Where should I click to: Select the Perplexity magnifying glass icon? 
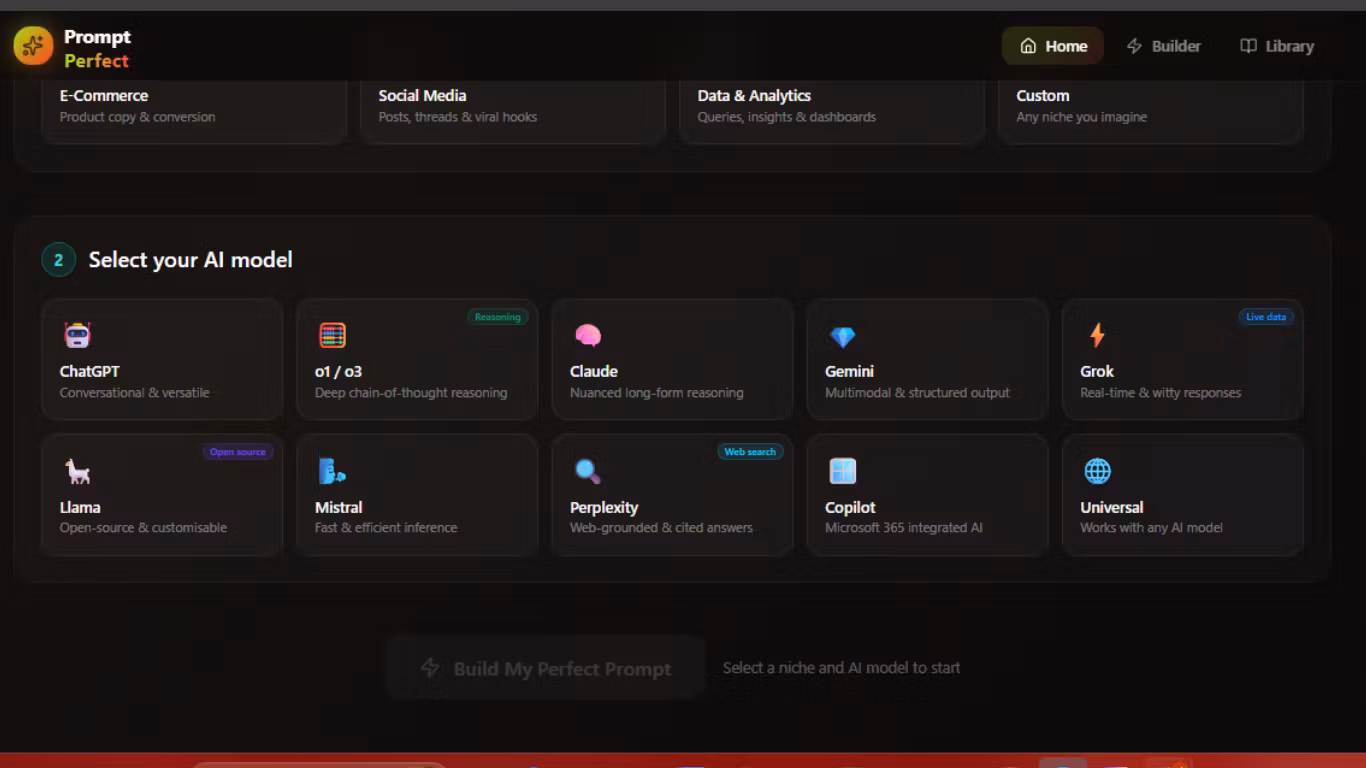tap(587, 471)
